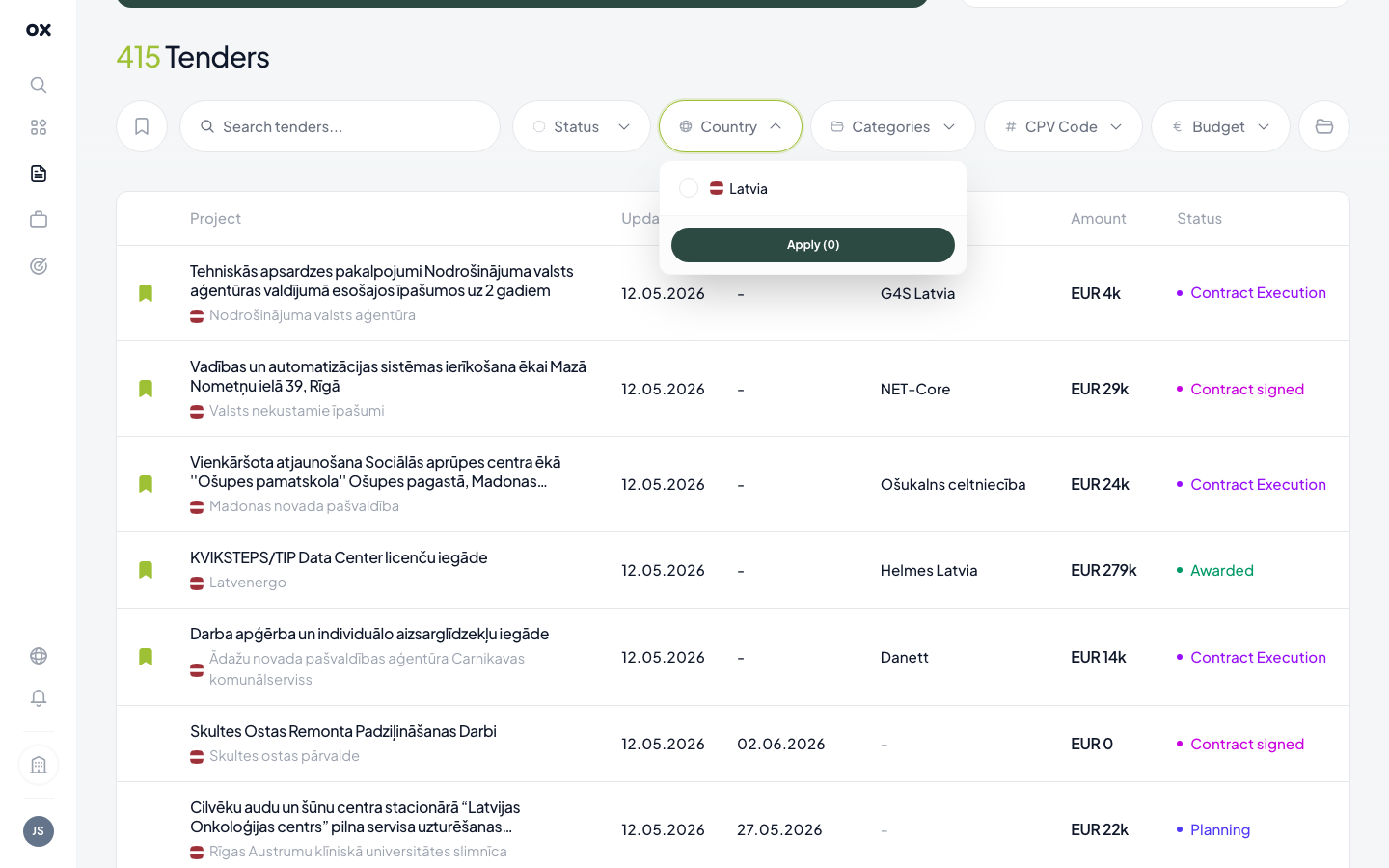This screenshot has width=1389, height=868.
Task: Open the dashboard grid icon in sidebar
Action: pyautogui.click(x=39, y=127)
